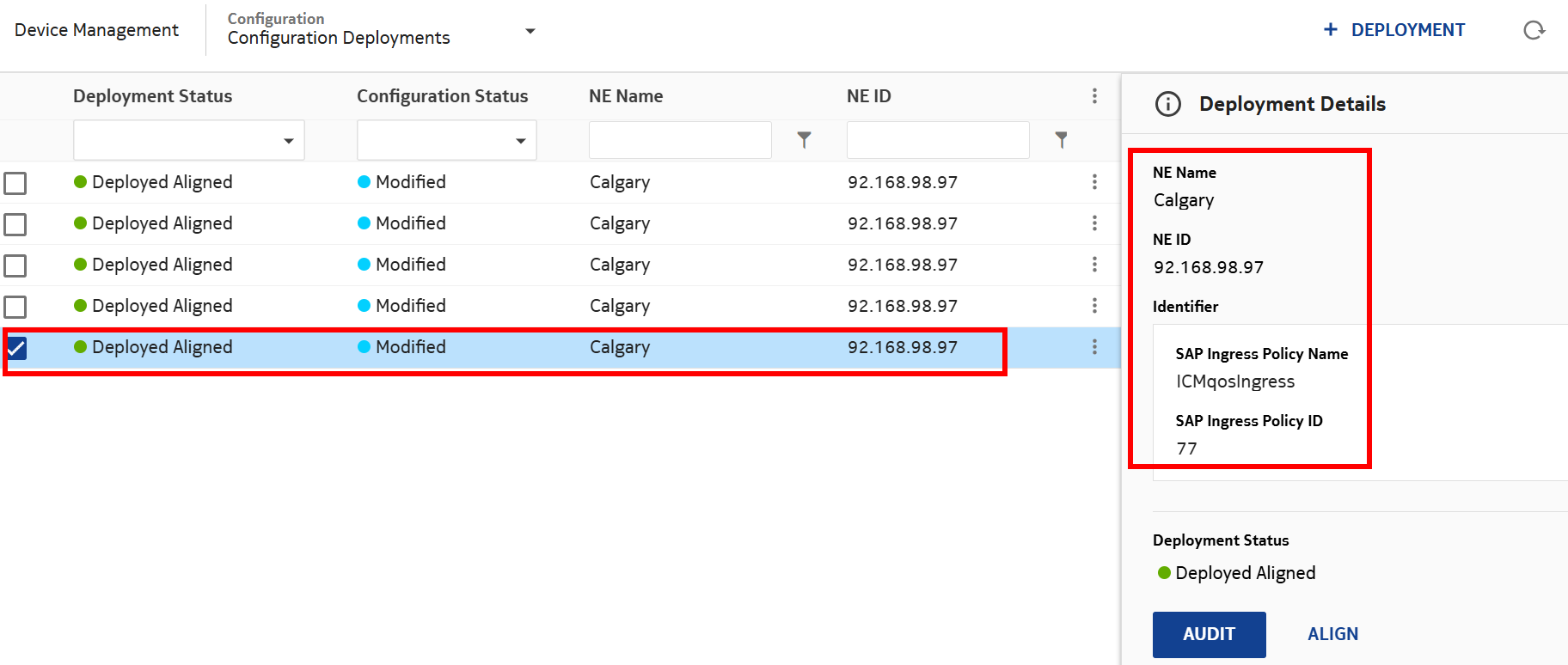The image size is (1568, 665).
Task: Open the Configuration Deployments view dropdown
Action: pyautogui.click(x=530, y=31)
